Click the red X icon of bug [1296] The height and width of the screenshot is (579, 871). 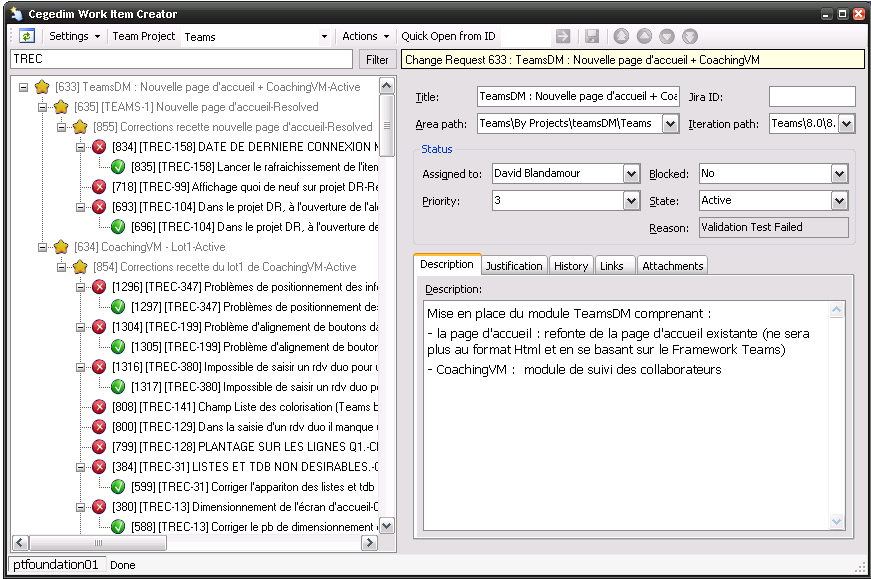pos(99,287)
